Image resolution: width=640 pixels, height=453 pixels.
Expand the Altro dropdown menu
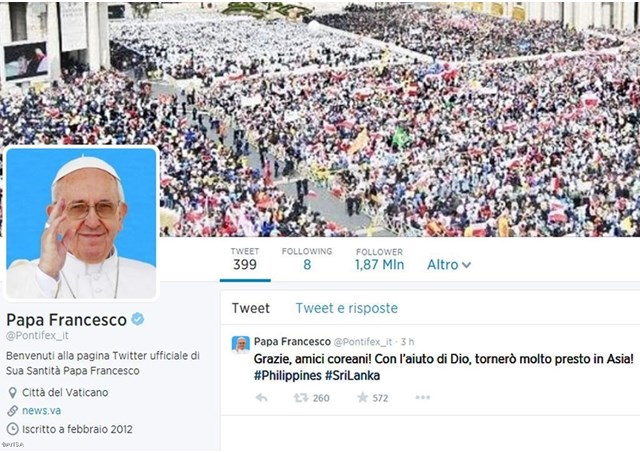point(449,265)
